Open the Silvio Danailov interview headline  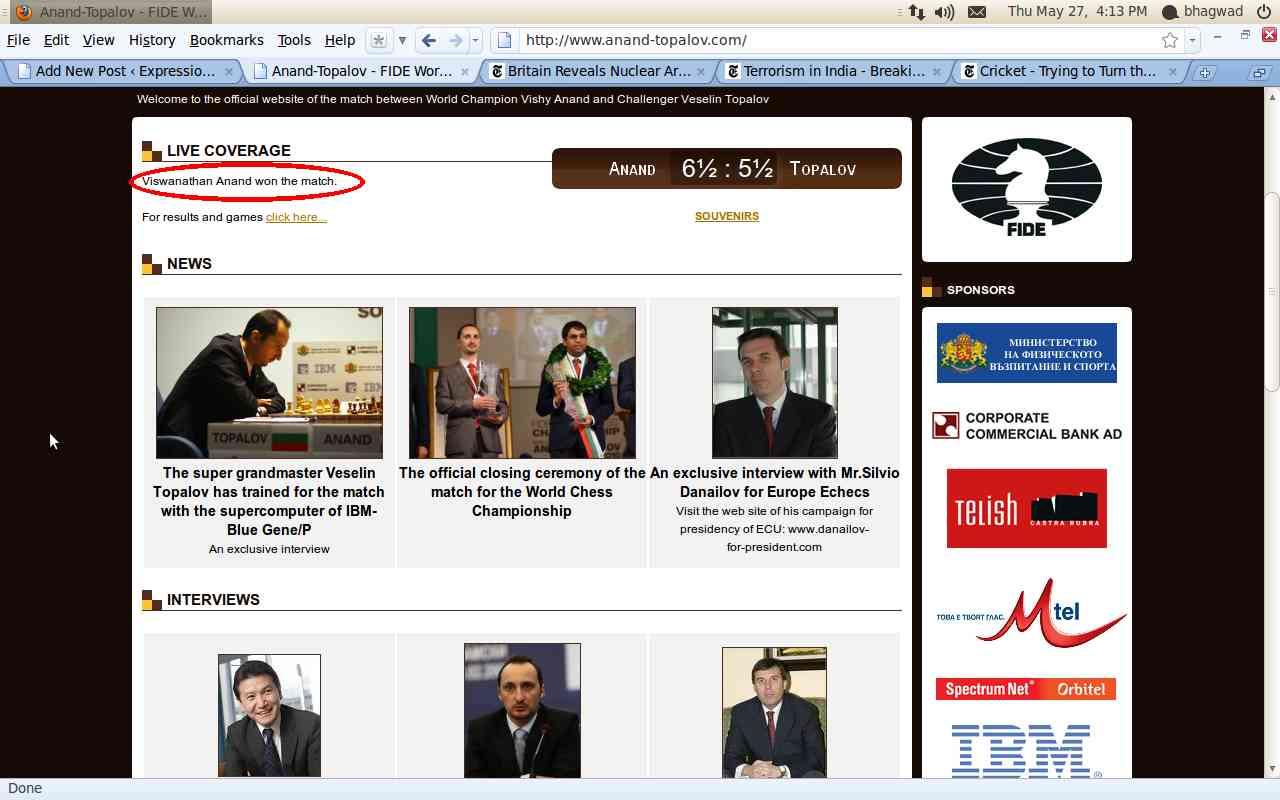(775, 482)
